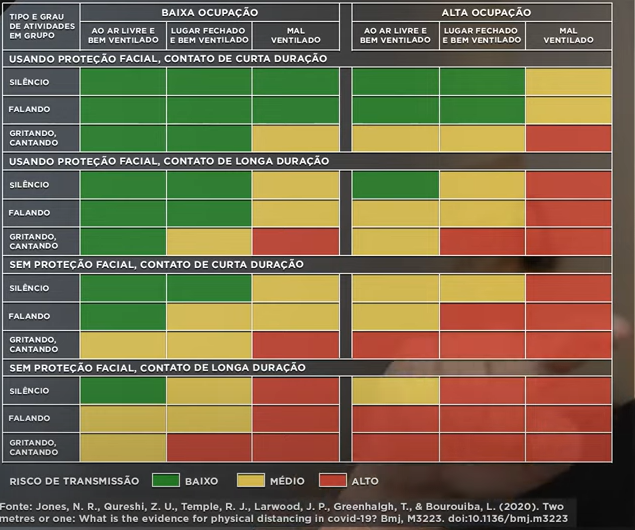
Task: Select the BAIXA OCUPAÇÃO header
Action: 209,13
